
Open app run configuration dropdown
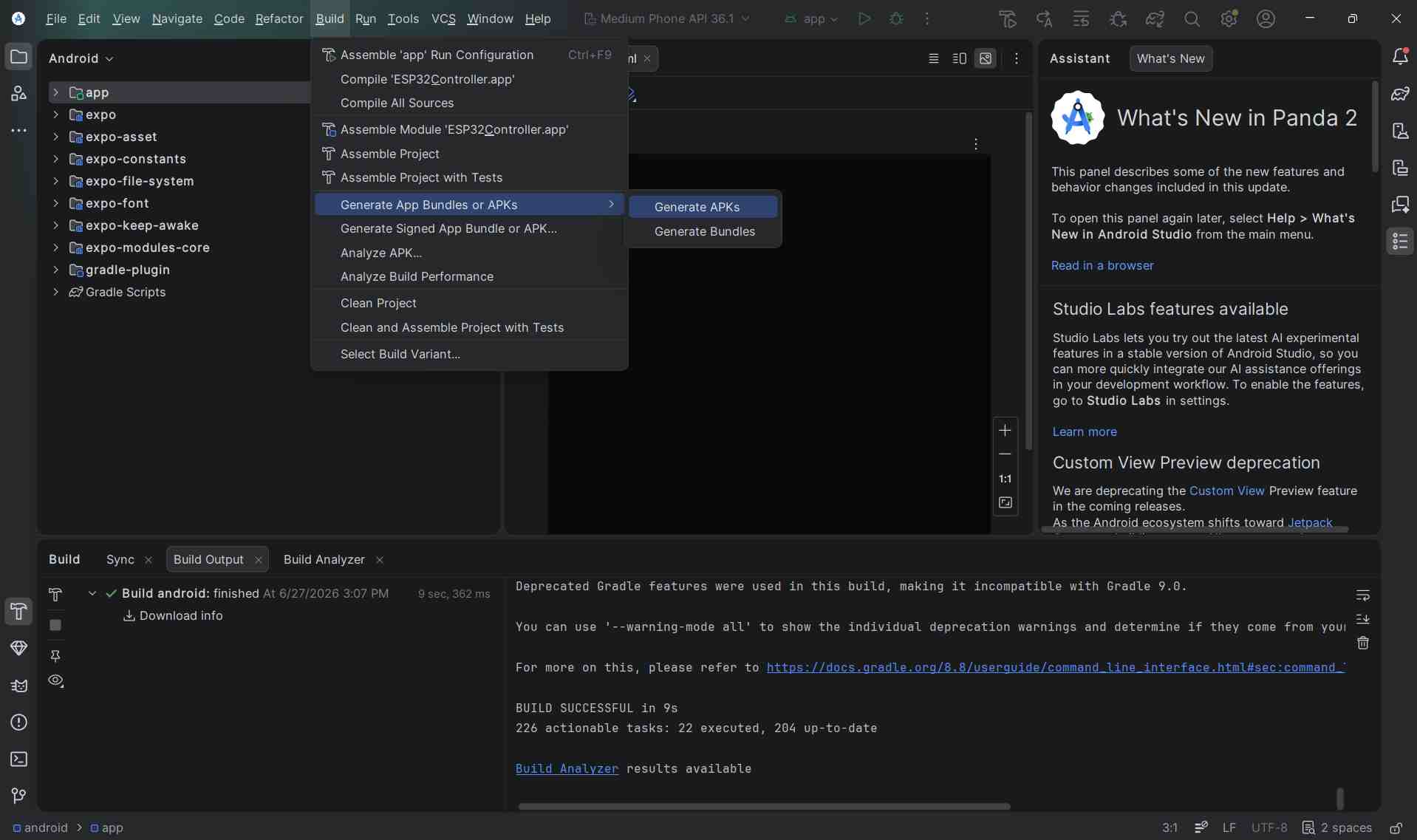pyautogui.click(x=811, y=18)
